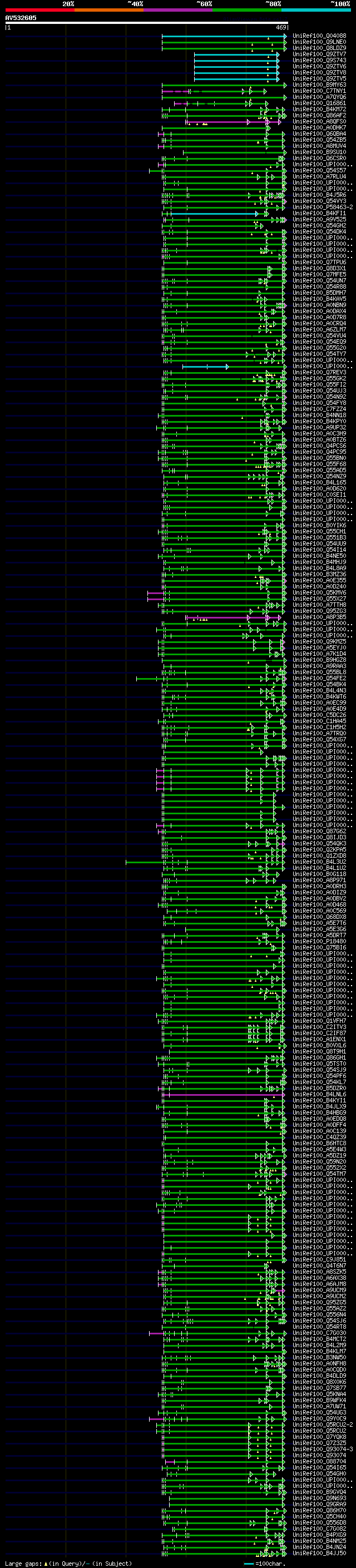Select the UniRef100_Q9ZTV7 label
Image resolution: width=356 pixels, height=1568 pixels.
click(319, 54)
